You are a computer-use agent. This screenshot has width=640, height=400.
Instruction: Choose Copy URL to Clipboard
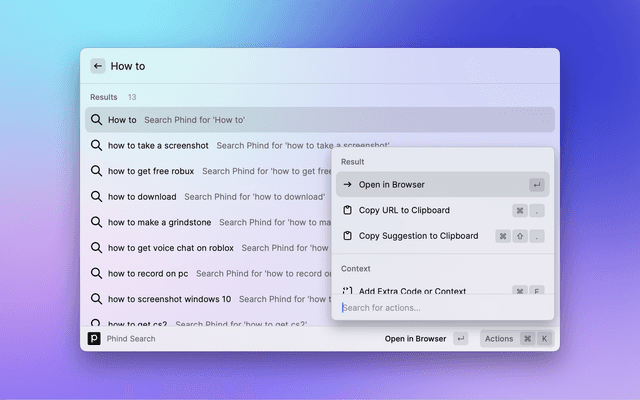coord(442,210)
